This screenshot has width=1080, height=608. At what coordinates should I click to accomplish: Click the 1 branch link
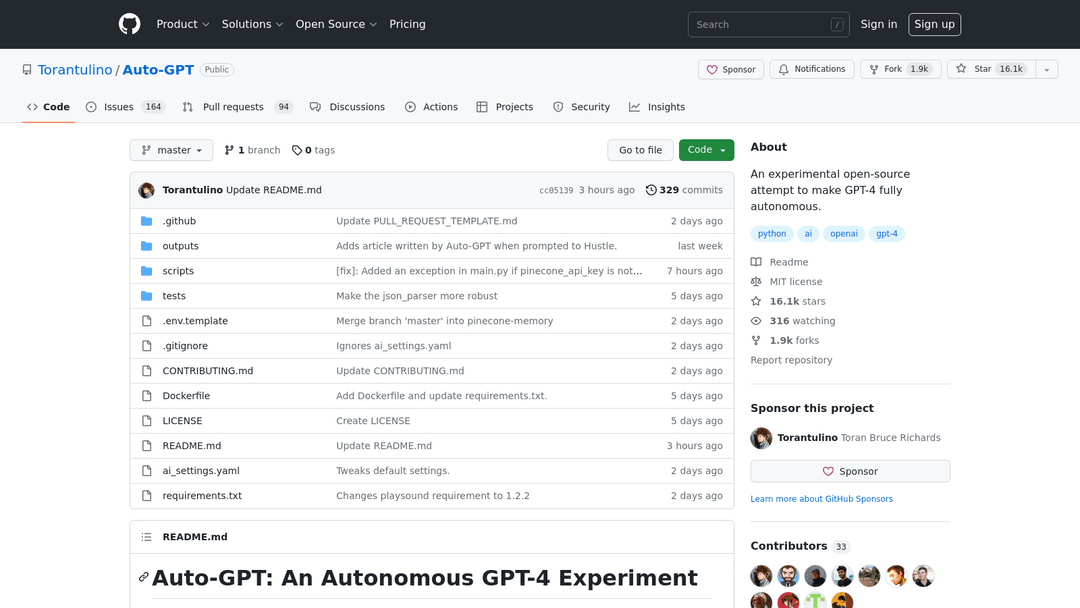(x=252, y=150)
